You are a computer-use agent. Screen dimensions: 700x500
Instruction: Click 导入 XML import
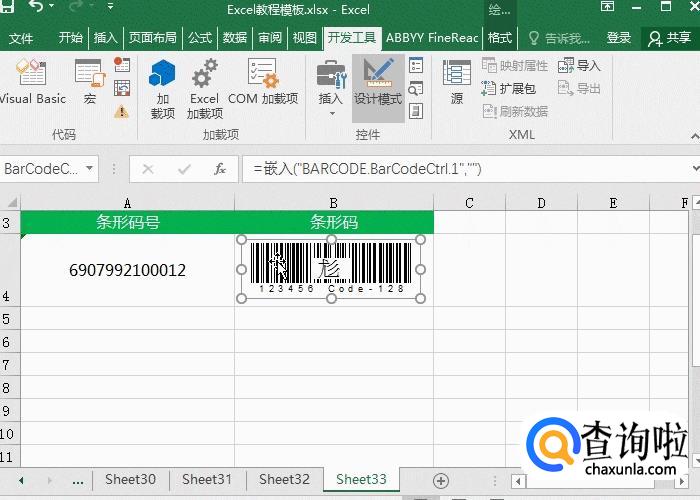pyautogui.click(x=579, y=66)
